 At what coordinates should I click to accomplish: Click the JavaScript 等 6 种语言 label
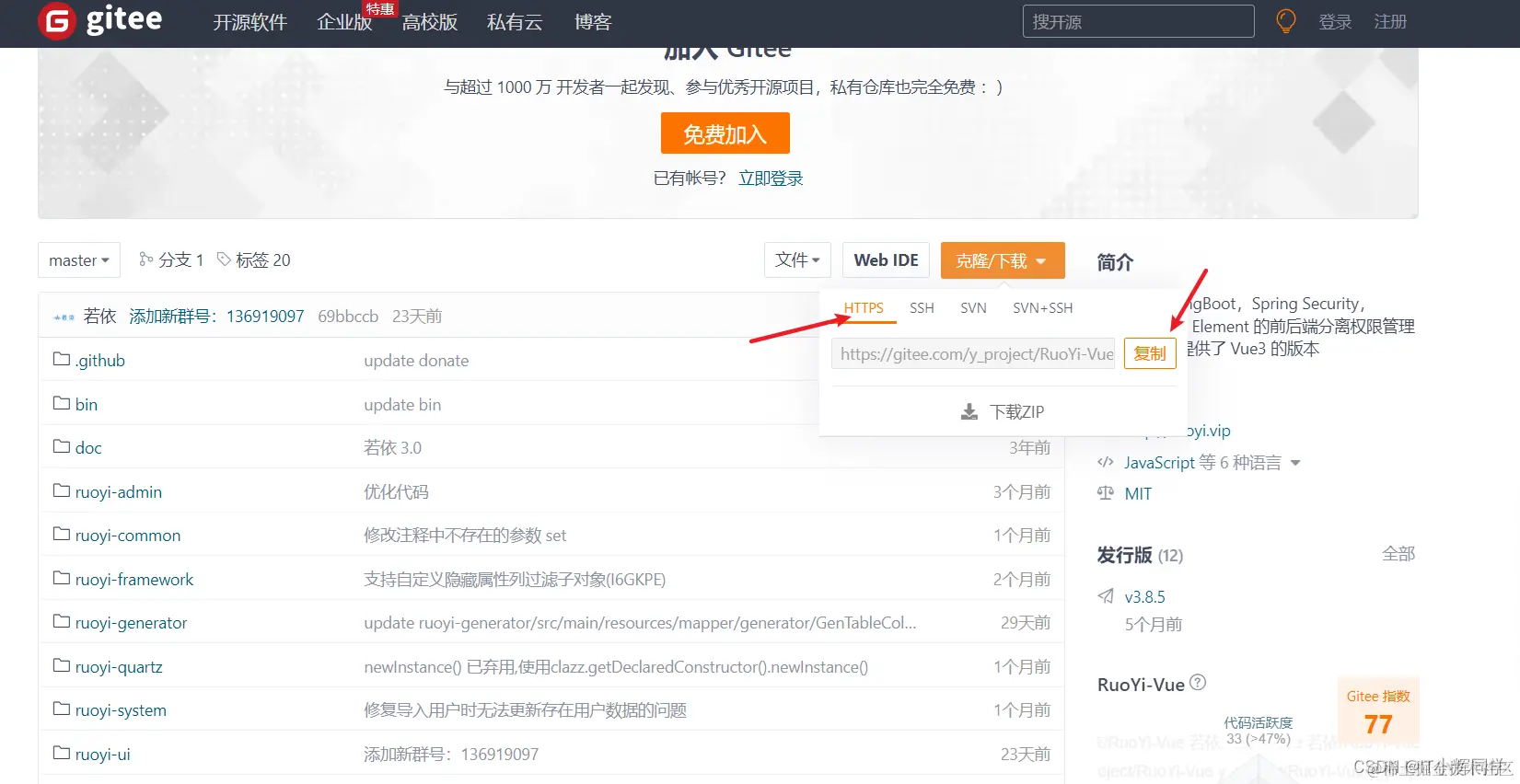pyautogui.click(x=1202, y=463)
